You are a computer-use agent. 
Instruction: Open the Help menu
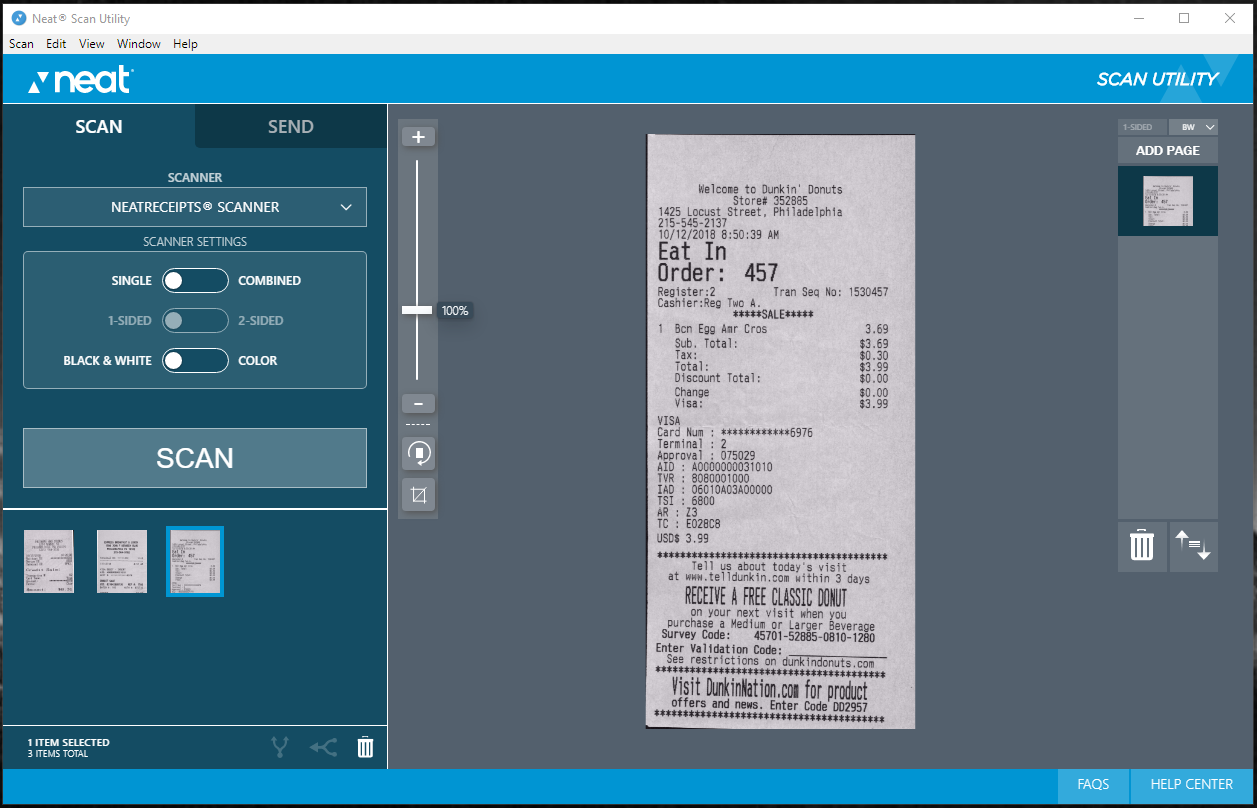[x=185, y=44]
